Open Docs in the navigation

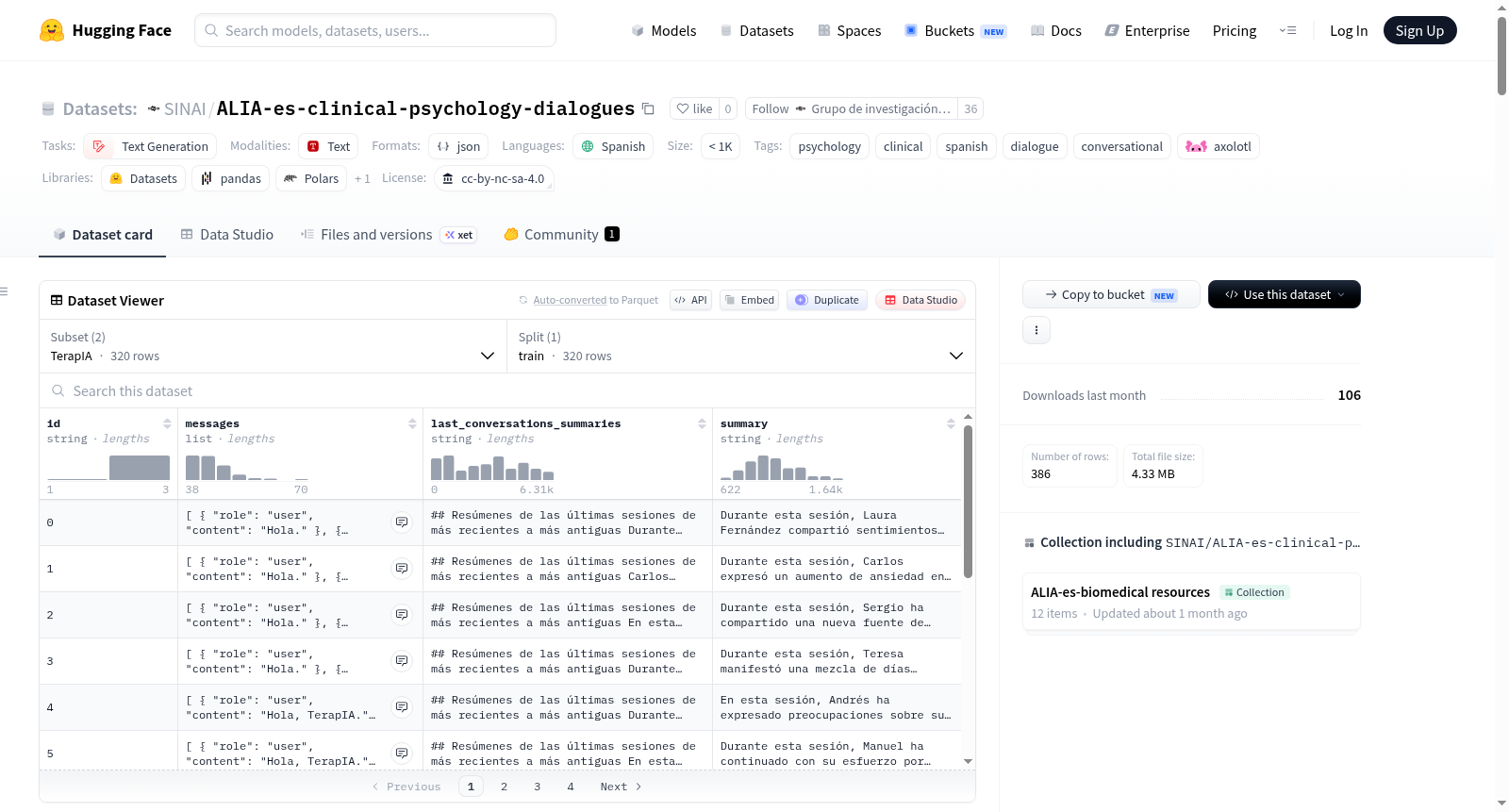coord(1056,30)
